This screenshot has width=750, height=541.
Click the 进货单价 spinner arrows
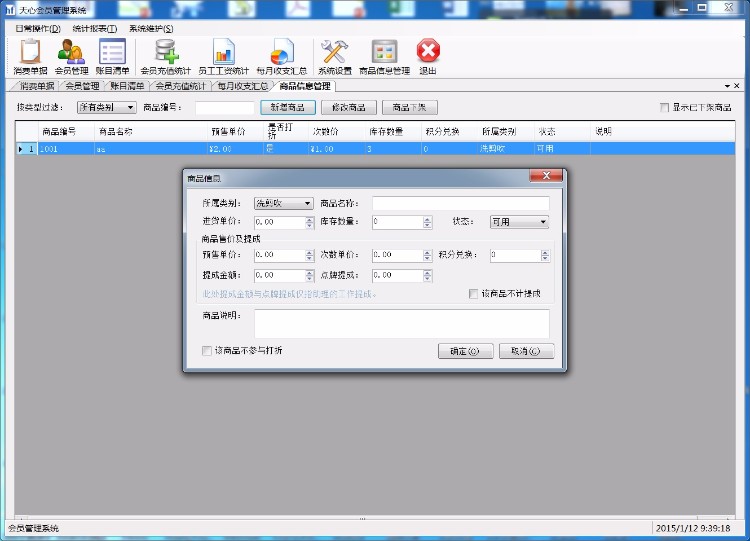point(309,222)
